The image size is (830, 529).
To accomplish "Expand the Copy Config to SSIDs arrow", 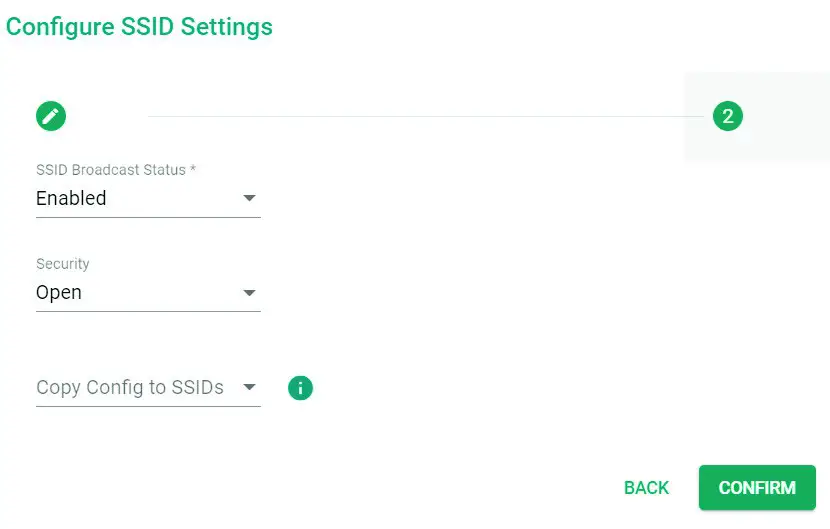I will point(249,387).
